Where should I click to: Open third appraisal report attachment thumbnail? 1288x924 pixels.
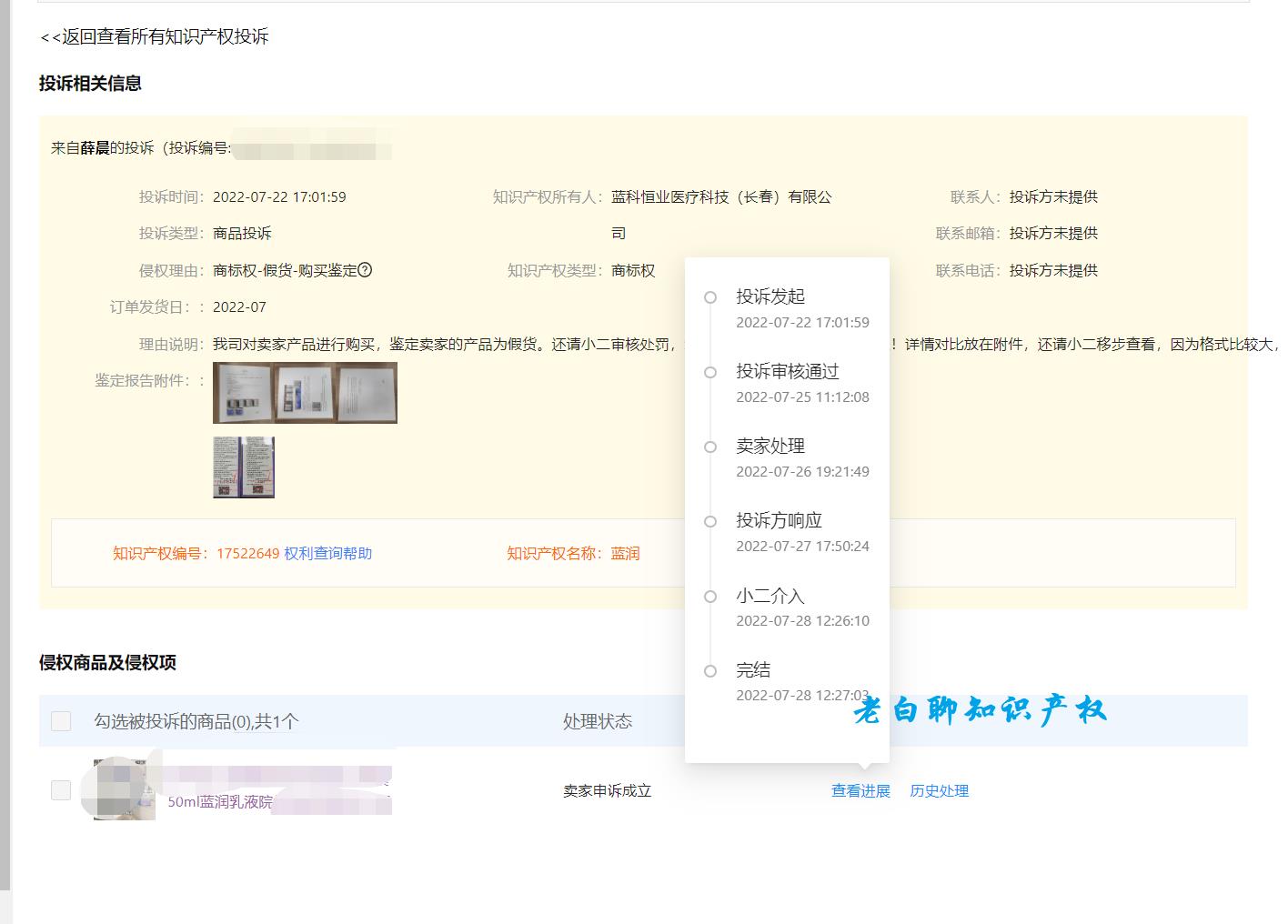tap(367, 393)
